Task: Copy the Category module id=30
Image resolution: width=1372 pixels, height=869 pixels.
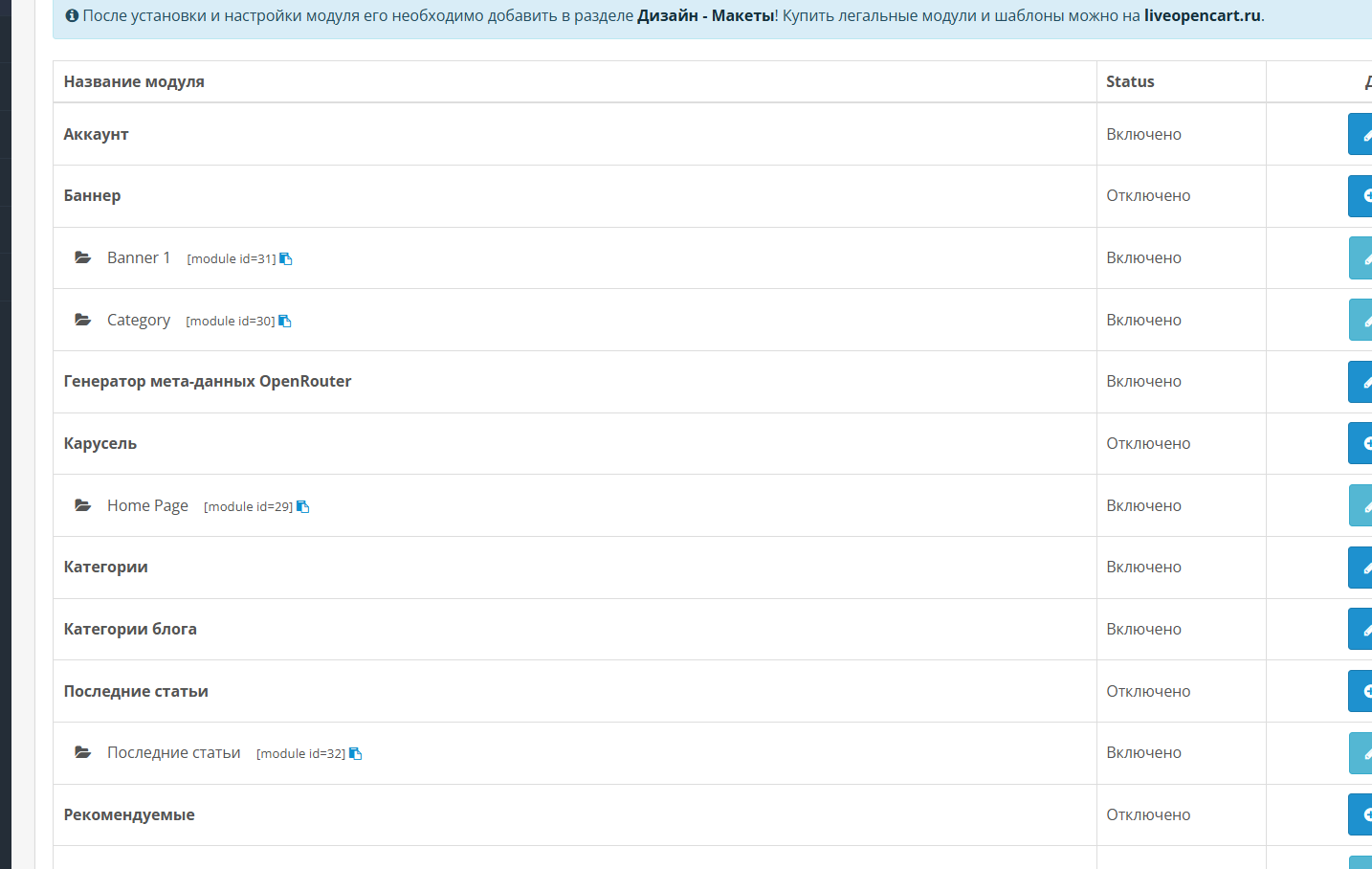Action: pyautogui.click(x=284, y=321)
